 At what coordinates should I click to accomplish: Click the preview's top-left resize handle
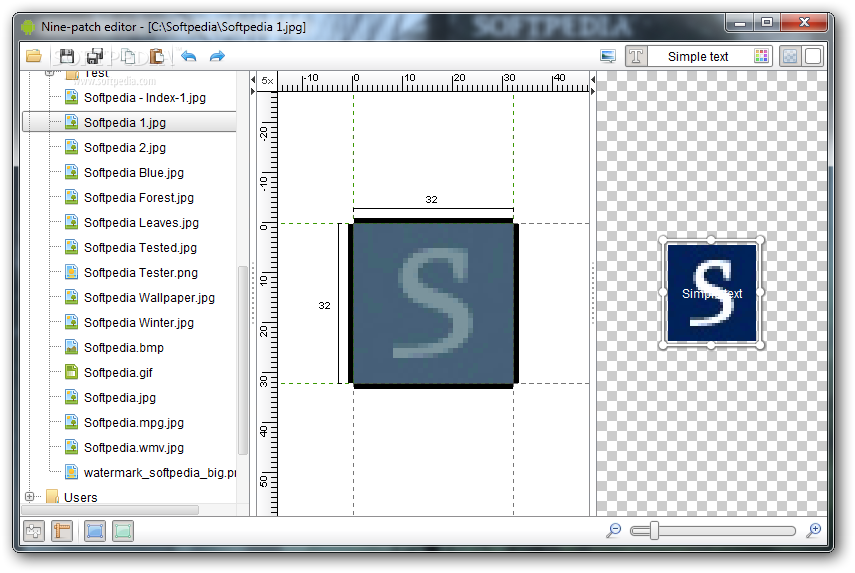[663, 240]
